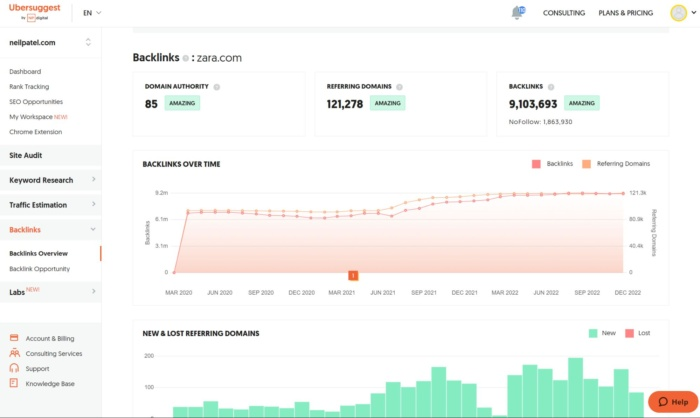
Task: Toggle the New legend green swatch
Action: tap(593, 333)
